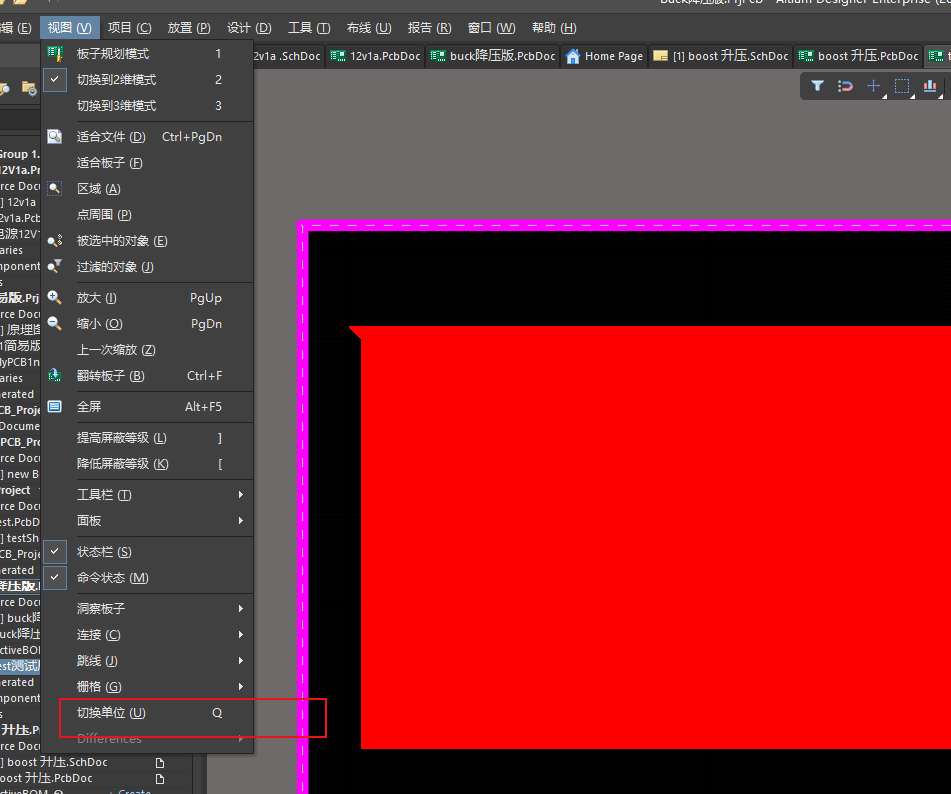Expand the 洞察板子 submenu
951x794 pixels.
pos(241,608)
